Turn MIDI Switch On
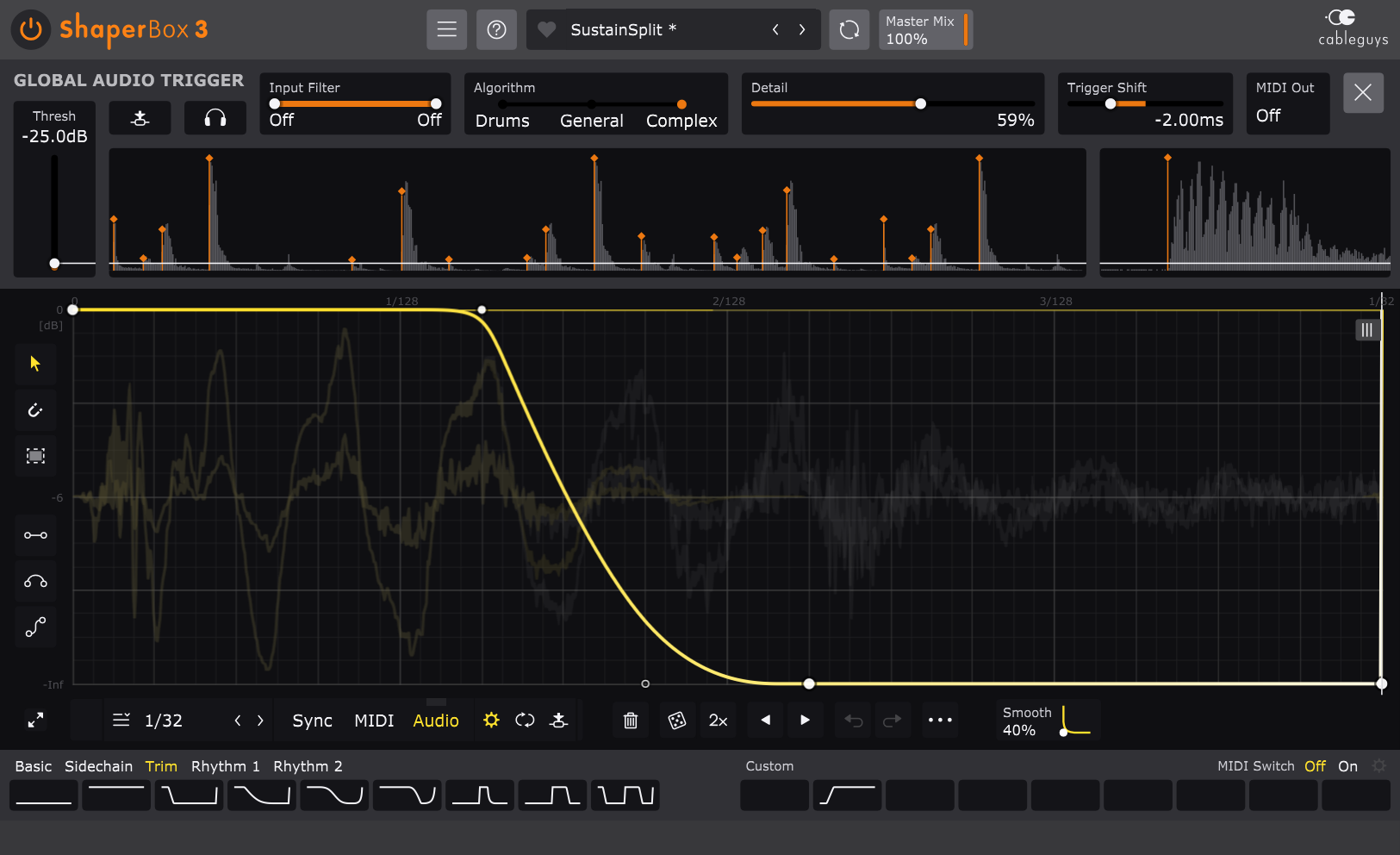 coord(1347,766)
